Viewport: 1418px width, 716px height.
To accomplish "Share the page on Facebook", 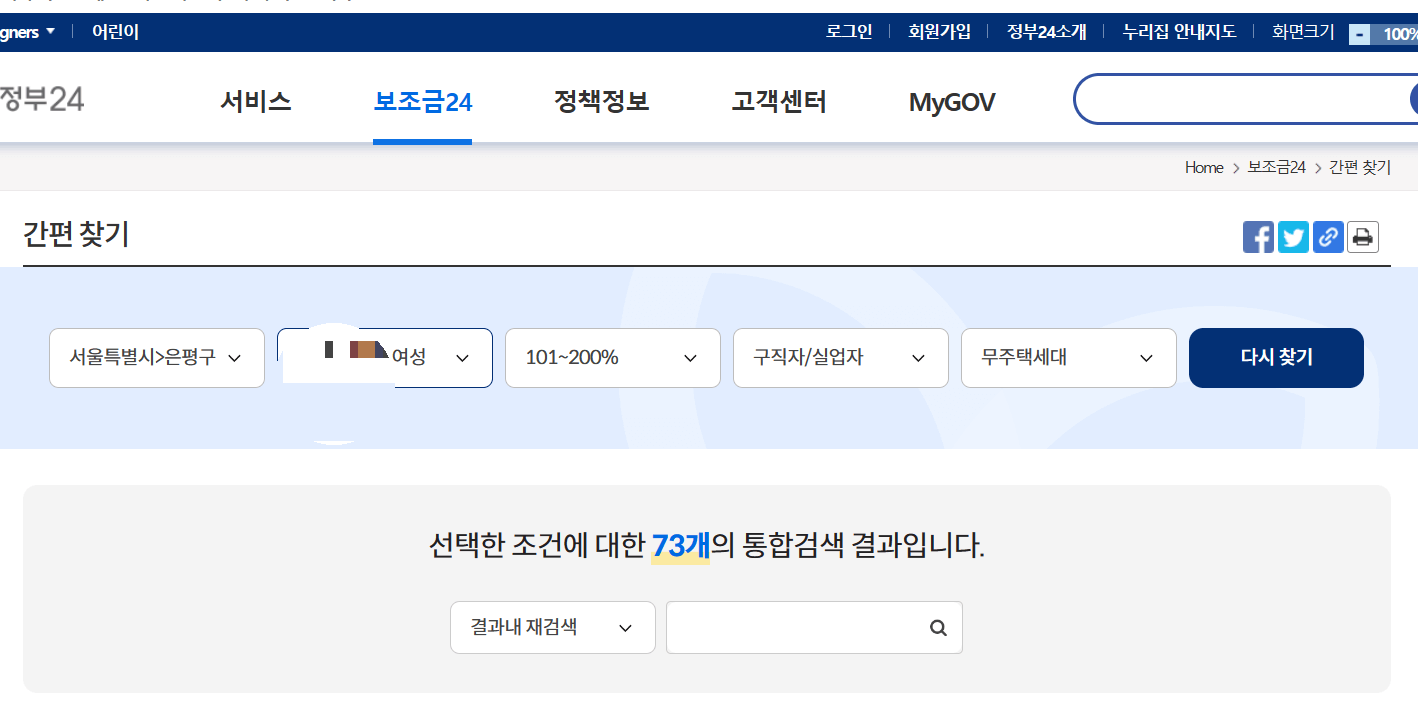I will 1258,236.
